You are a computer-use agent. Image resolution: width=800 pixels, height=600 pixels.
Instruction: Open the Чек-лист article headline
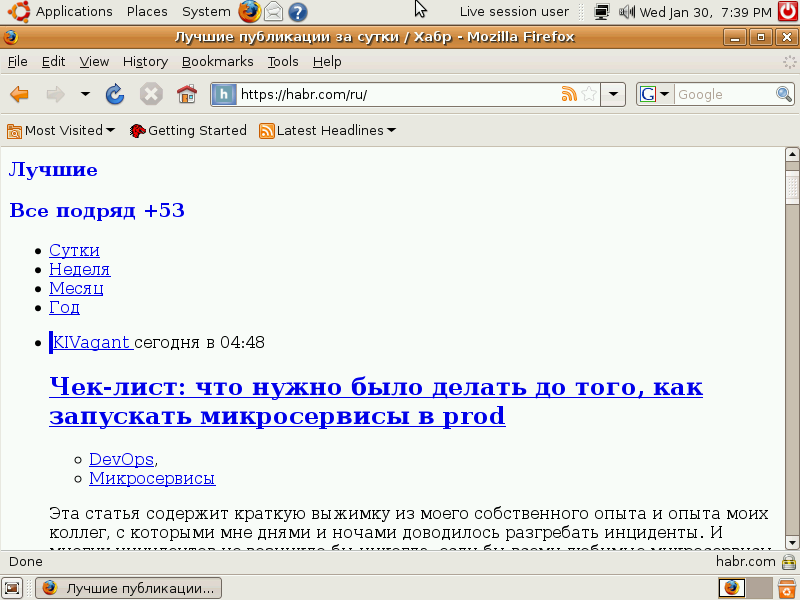pos(376,401)
